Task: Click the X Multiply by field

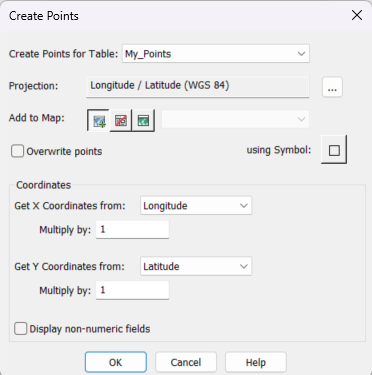Action: [132, 229]
